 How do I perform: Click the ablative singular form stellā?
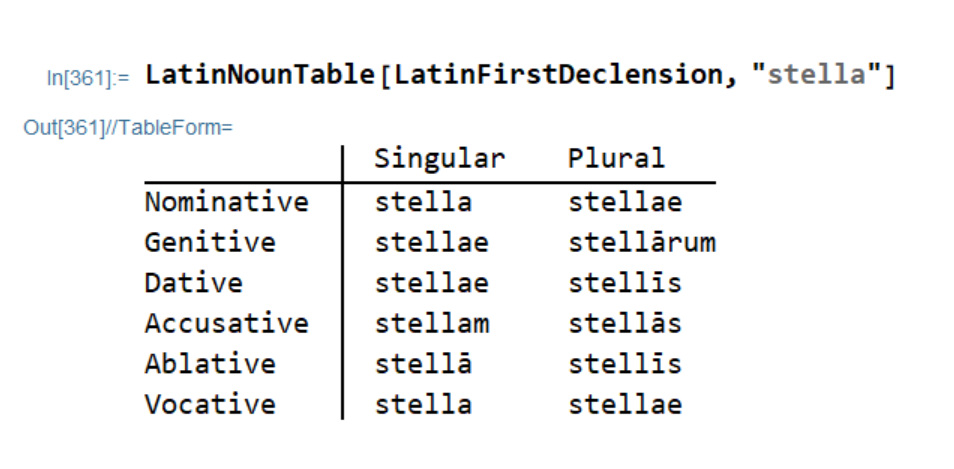click(424, 364)
